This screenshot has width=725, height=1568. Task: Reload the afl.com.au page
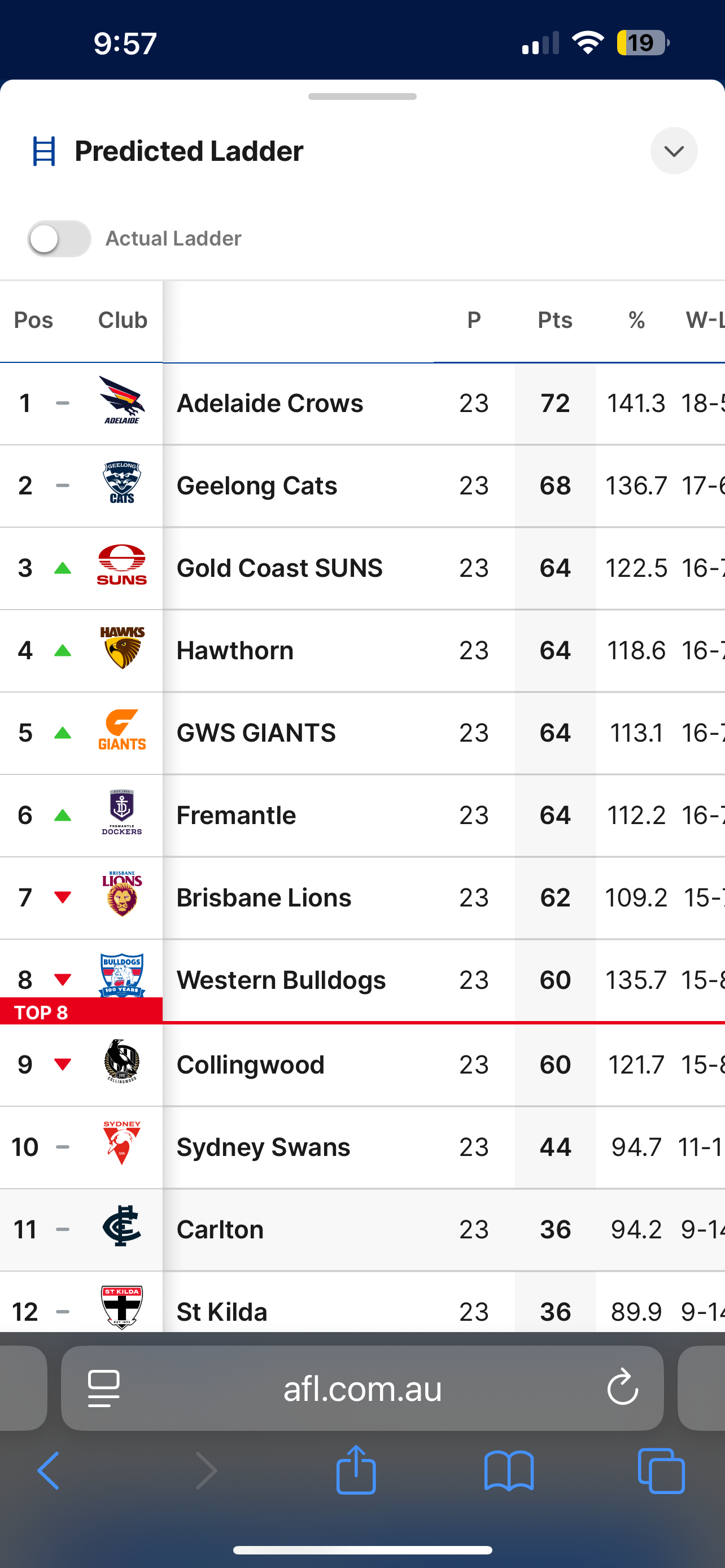point(622,1387)
